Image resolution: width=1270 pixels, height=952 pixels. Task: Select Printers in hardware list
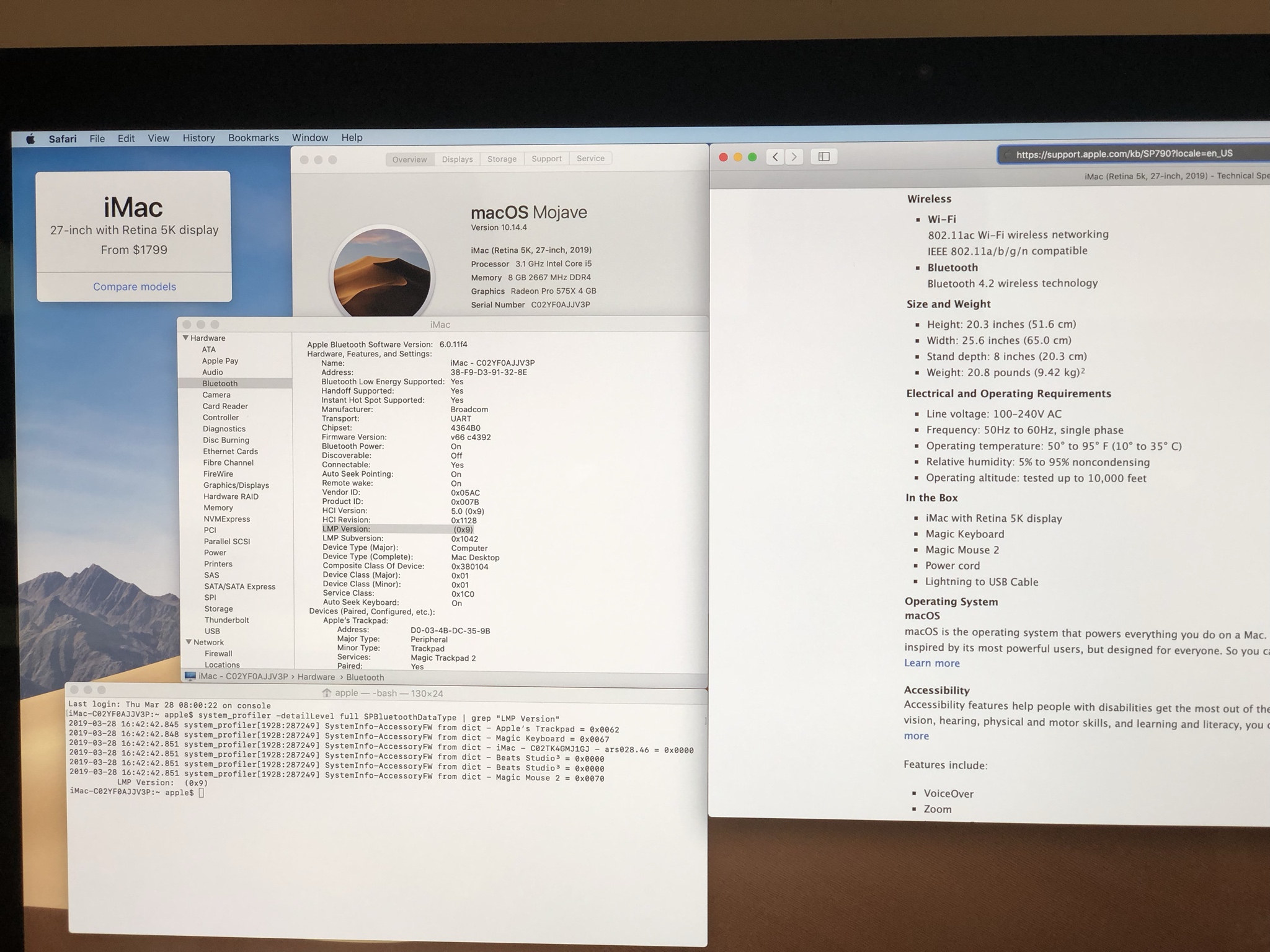click(218, 564)
